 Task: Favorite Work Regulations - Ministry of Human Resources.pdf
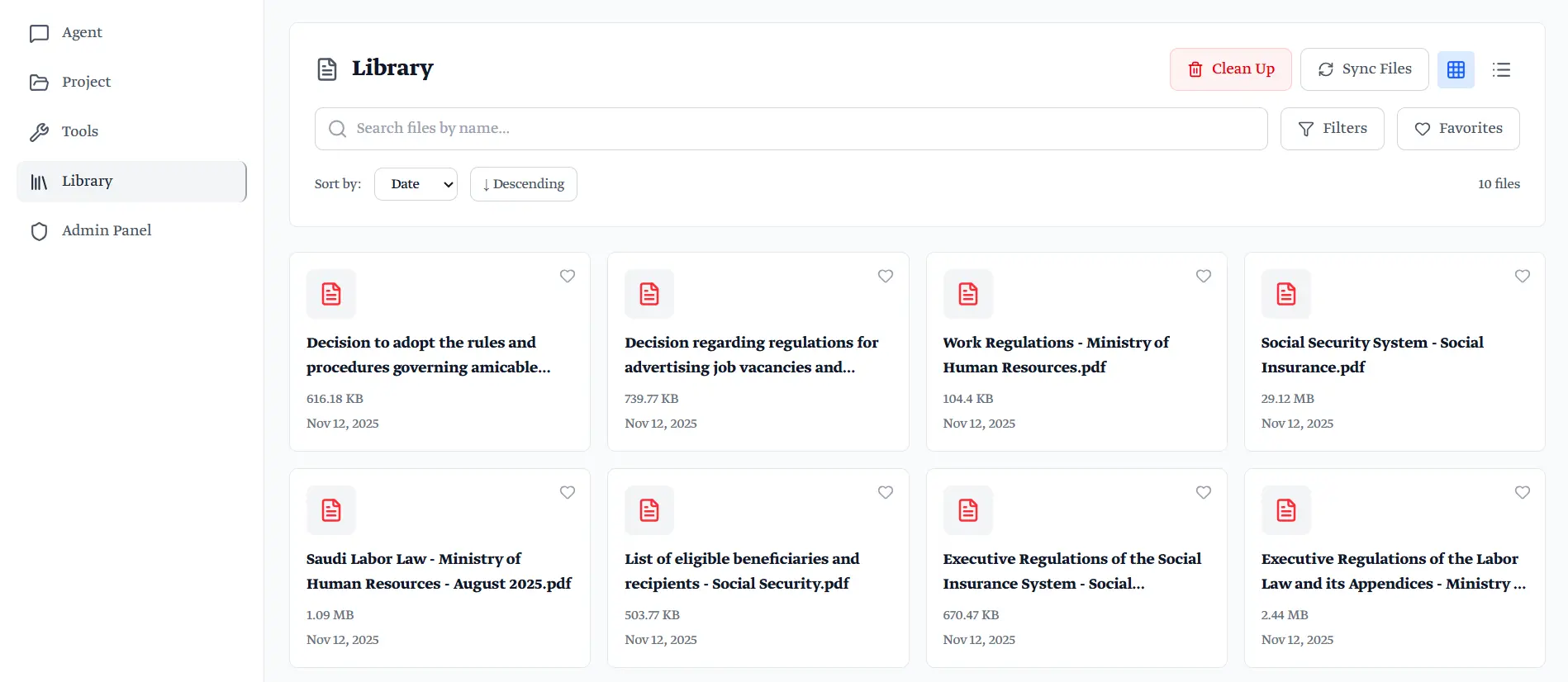[x=1204, y=276]
